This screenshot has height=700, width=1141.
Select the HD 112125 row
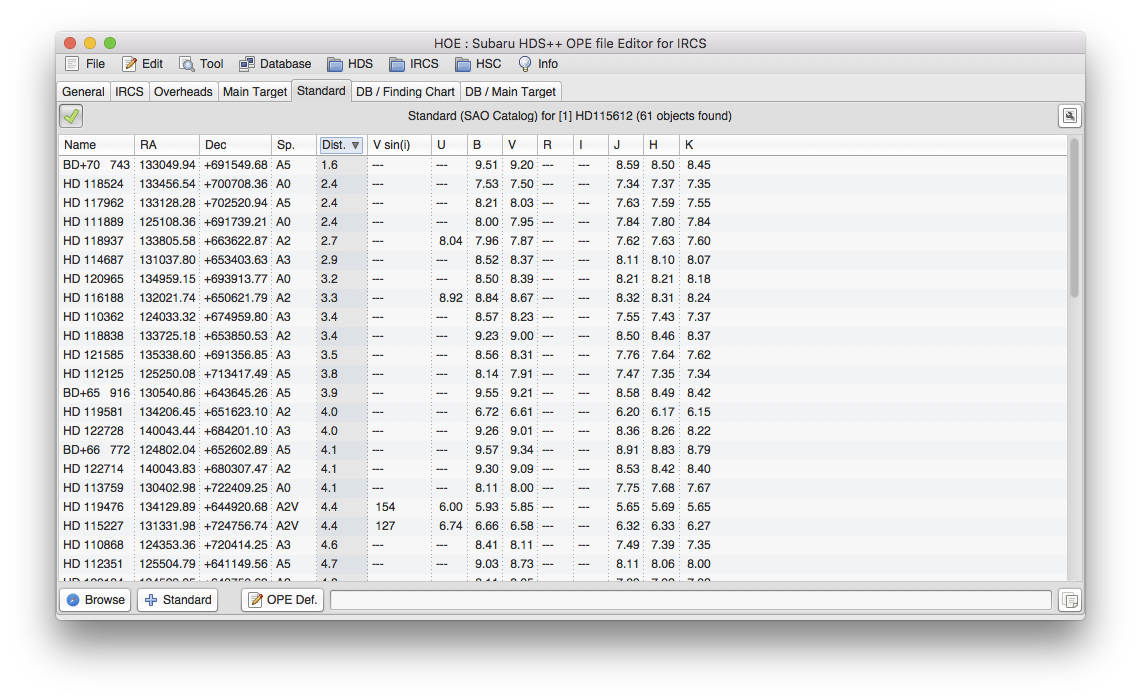coord(562,374)
